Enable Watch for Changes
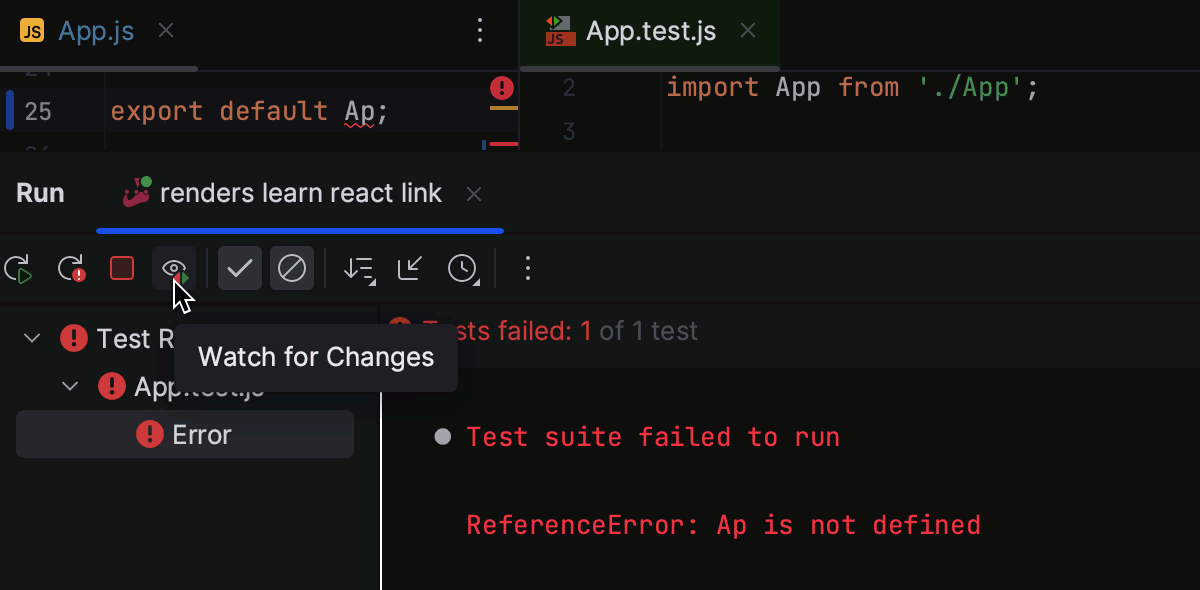1200x590 pixels. tap(173, 268)
